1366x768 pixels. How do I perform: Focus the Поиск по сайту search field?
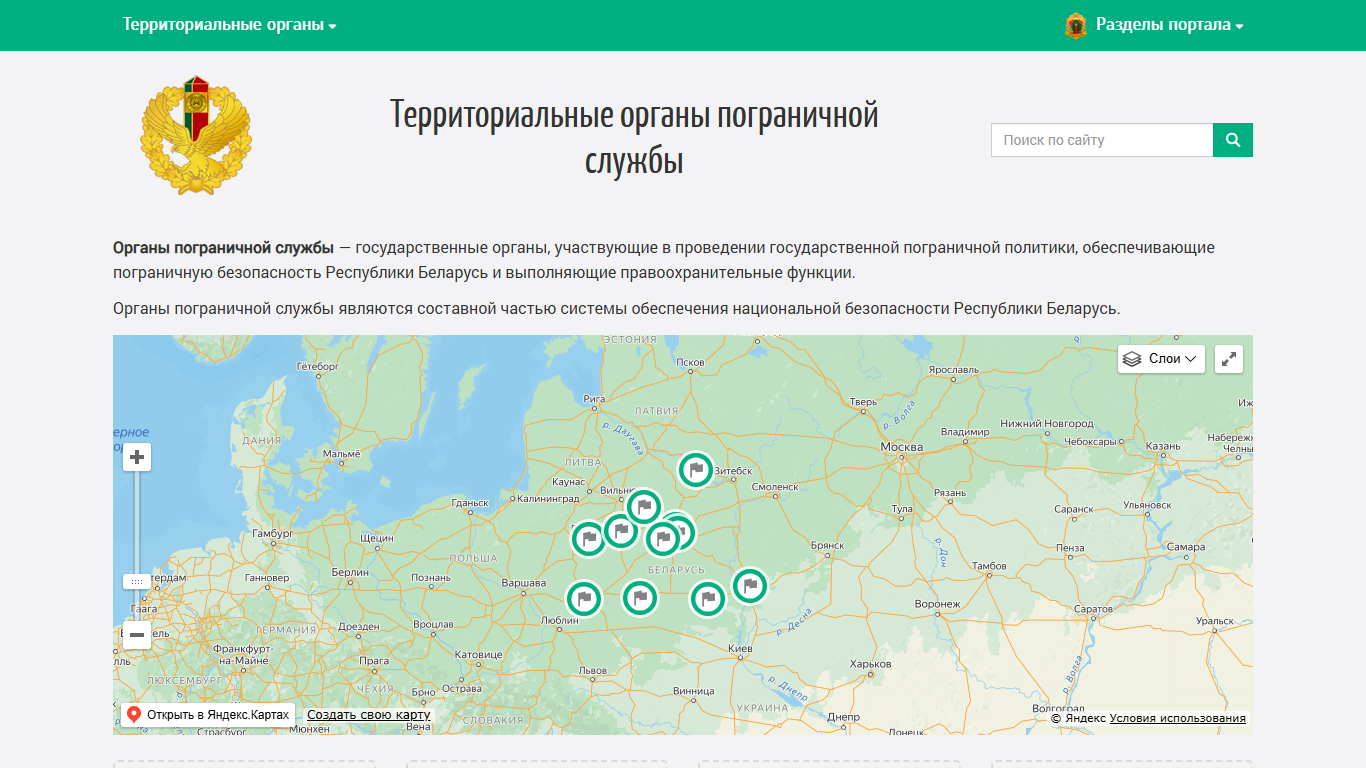(x=1101, y=140)
